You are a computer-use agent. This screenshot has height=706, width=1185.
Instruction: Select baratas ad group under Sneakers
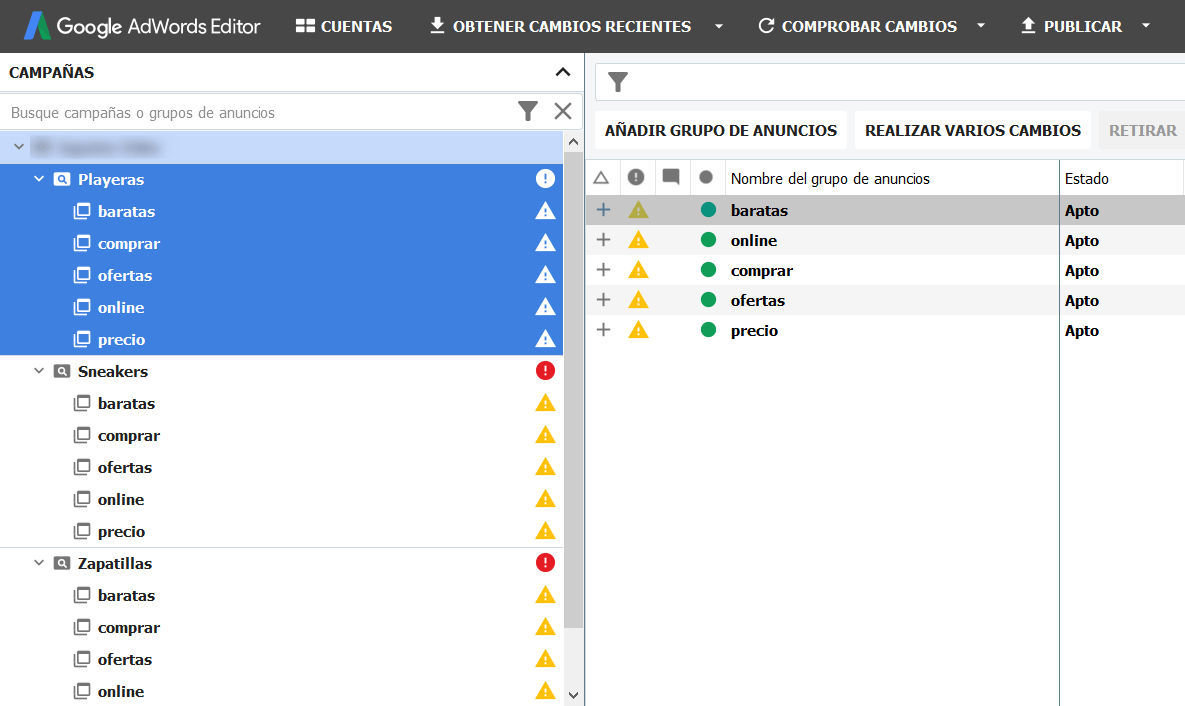[126, 404]
